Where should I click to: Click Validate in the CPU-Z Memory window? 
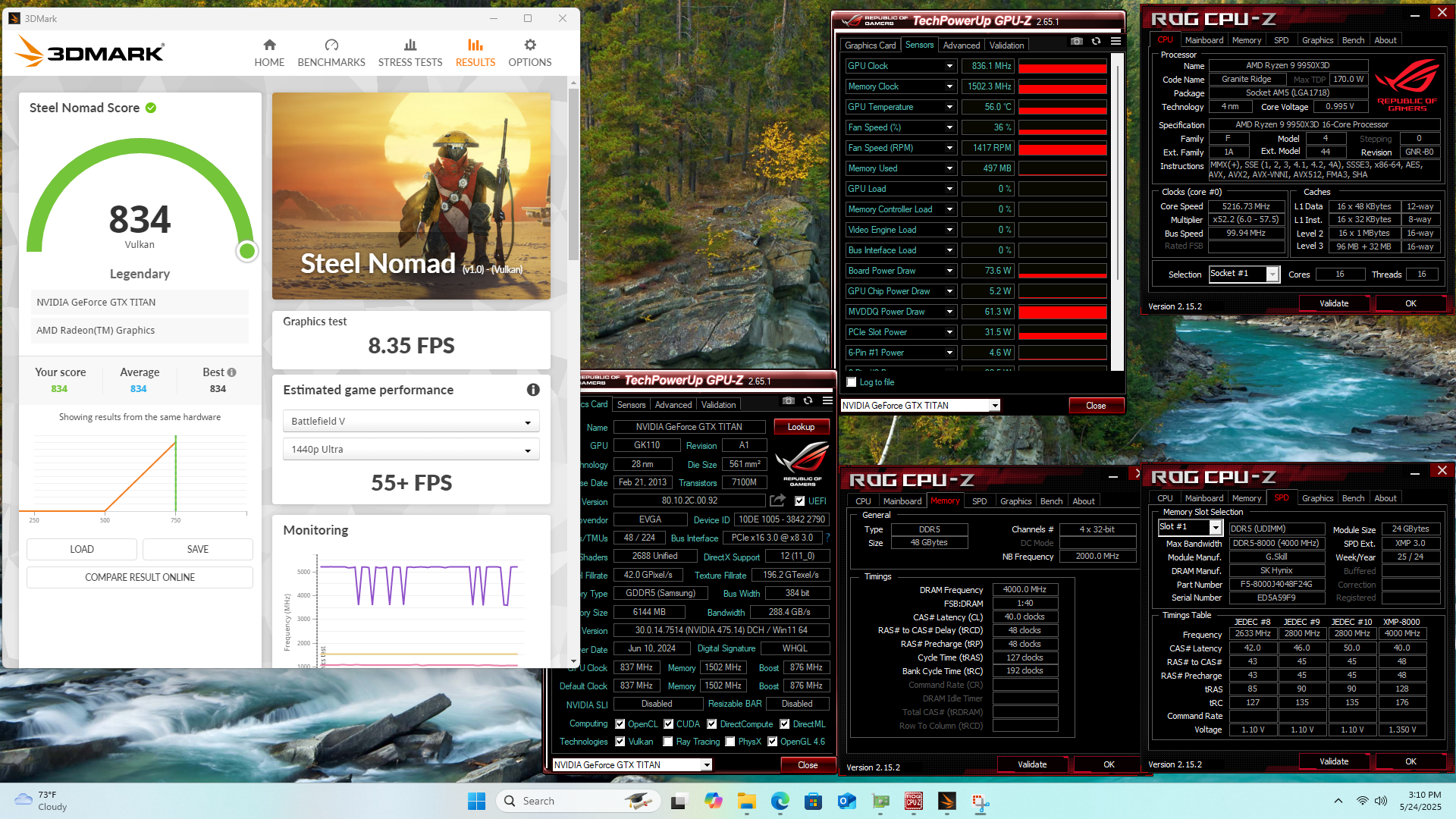(1032, 764)
